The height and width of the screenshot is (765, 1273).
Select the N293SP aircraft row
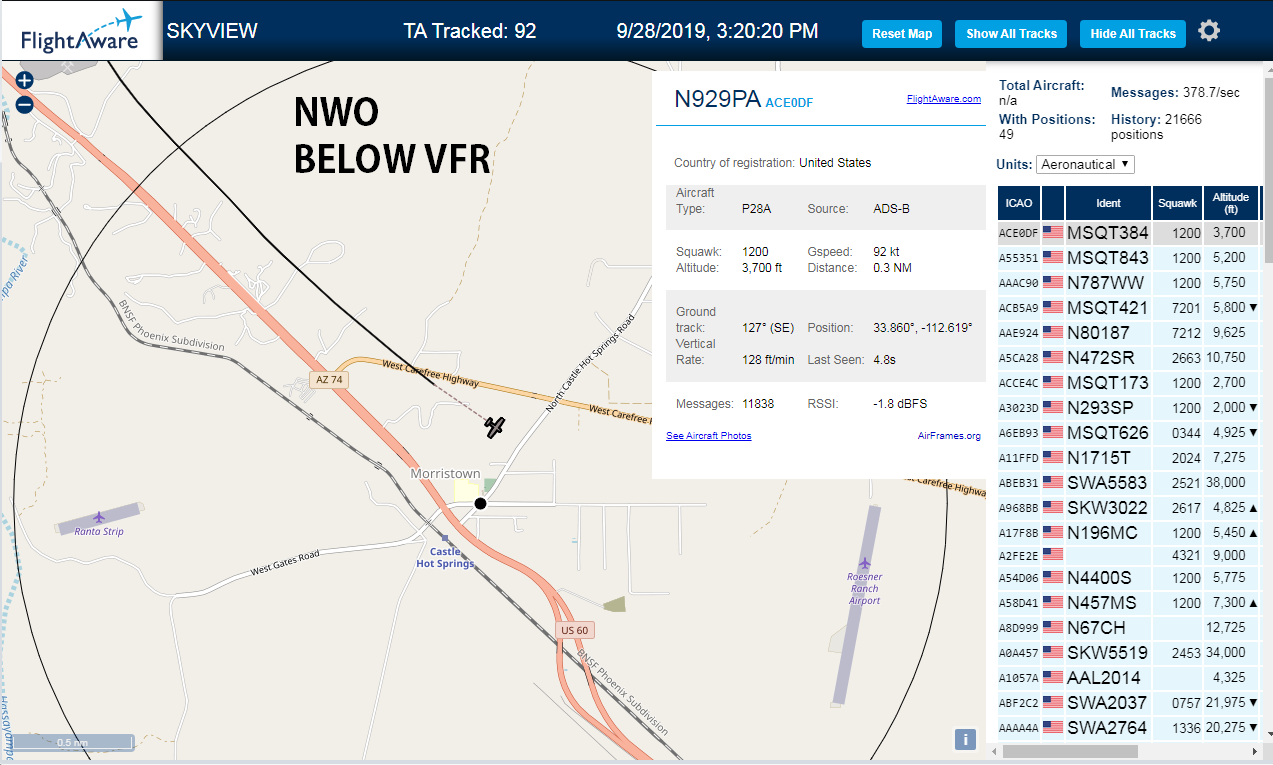[x=1129, y=408]
